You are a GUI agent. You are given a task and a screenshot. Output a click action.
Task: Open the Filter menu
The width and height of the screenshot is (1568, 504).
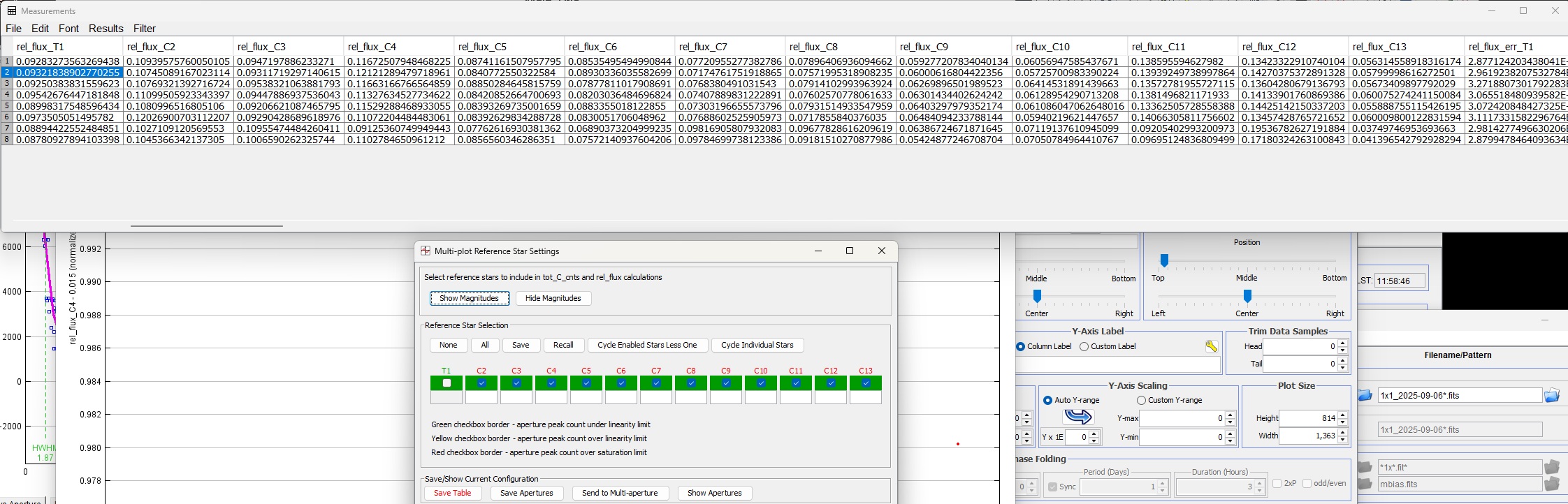(144, 29)
